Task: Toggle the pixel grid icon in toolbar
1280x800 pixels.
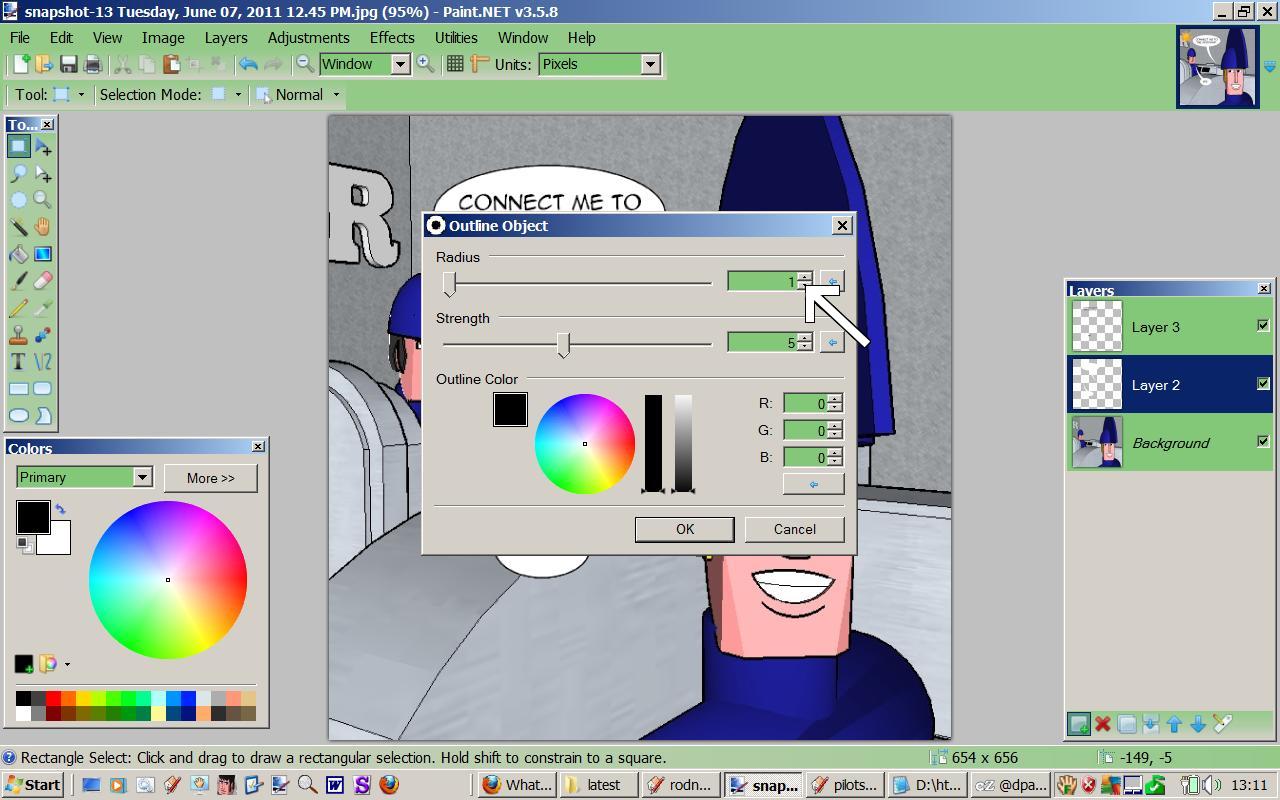Action: [x=455, y=64]
